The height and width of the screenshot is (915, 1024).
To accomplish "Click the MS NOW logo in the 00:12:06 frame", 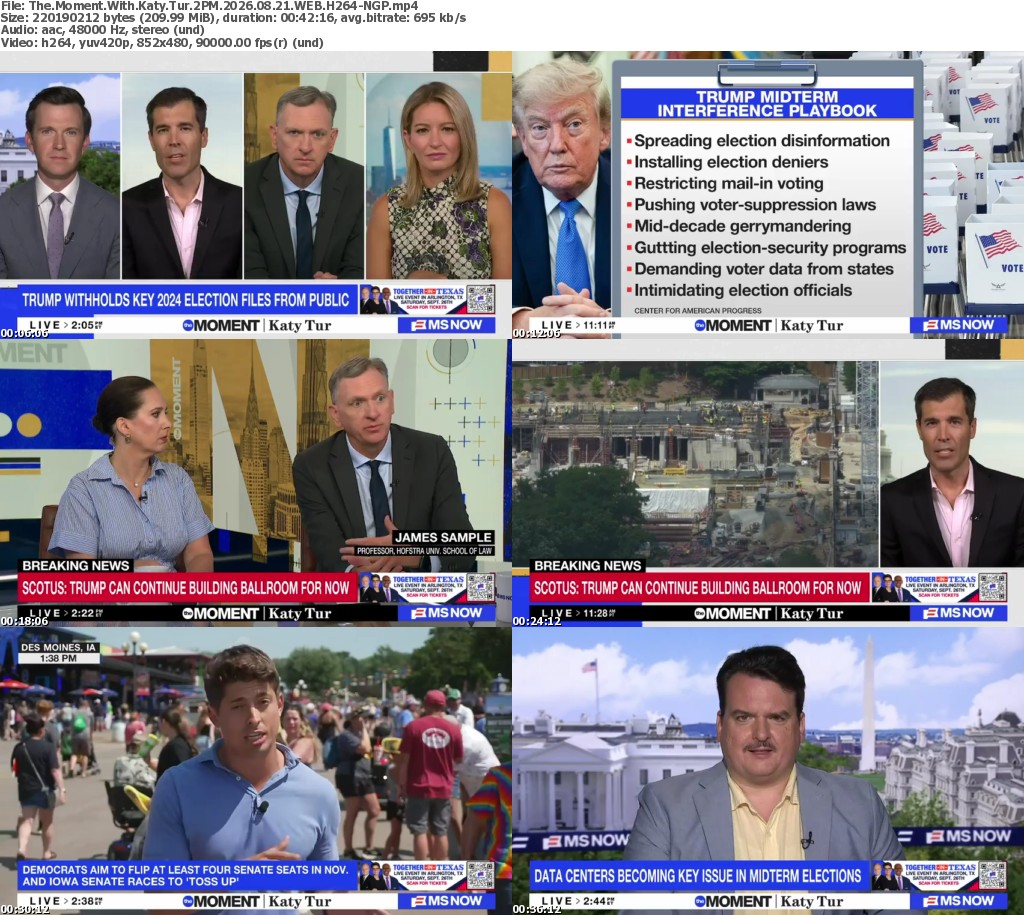I will (x=959, y=325).
